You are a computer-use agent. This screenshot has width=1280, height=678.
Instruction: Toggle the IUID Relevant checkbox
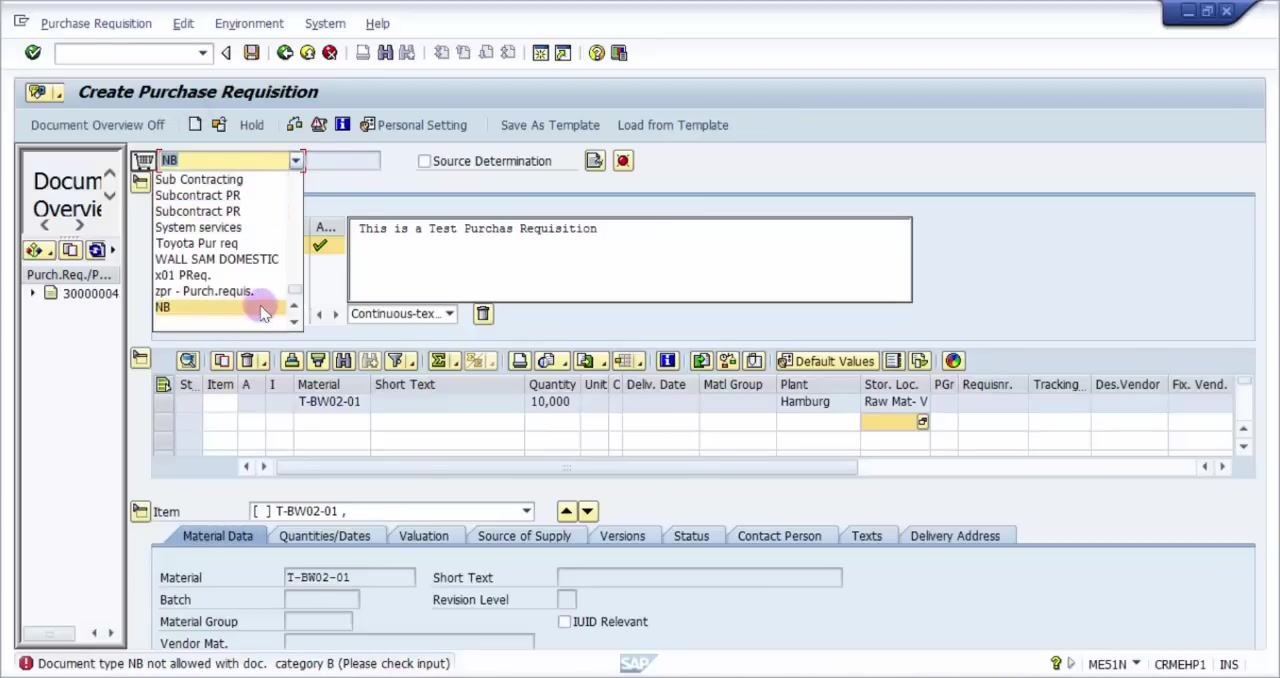[x=564, y=622]
